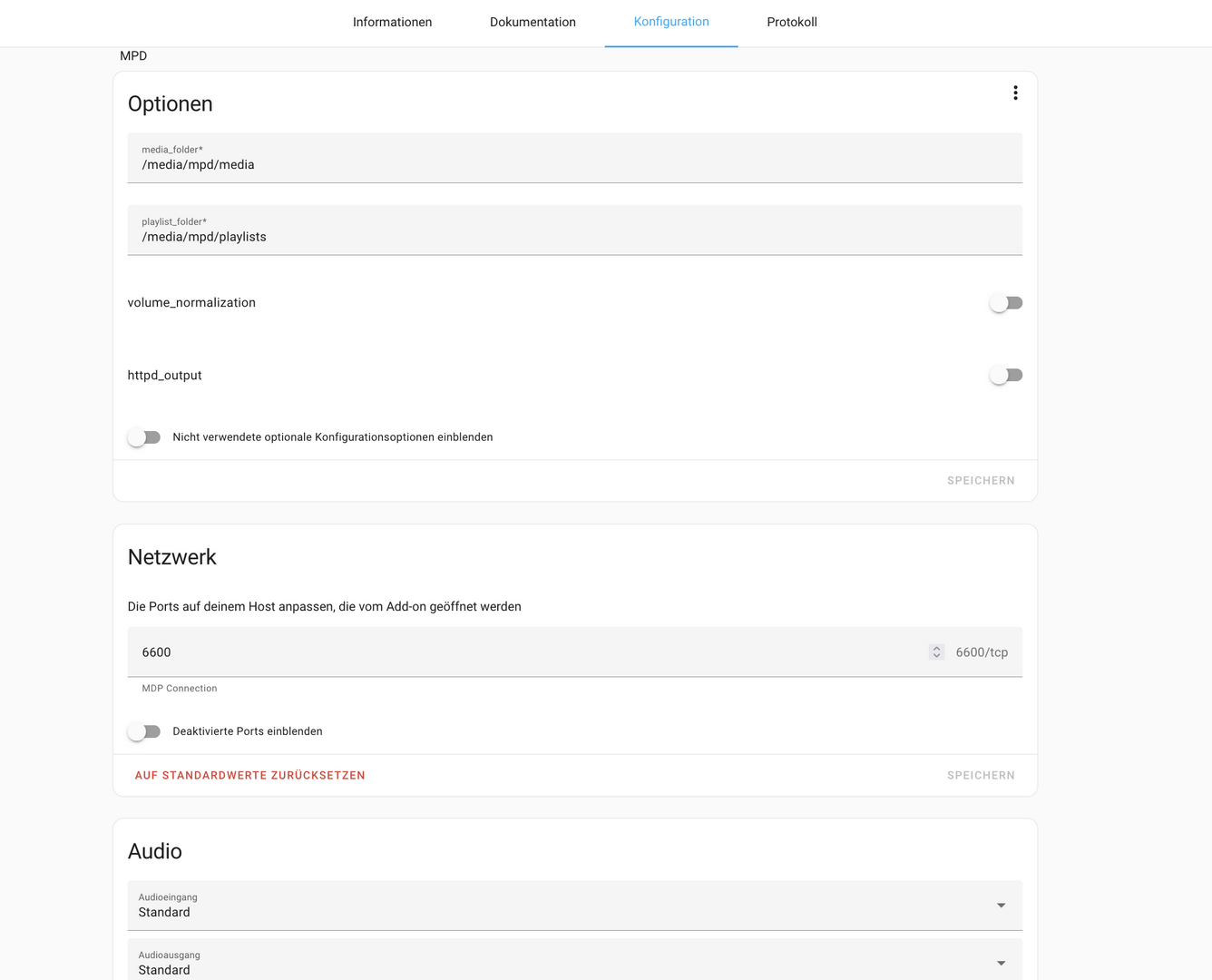This screenshot has width=1212, height=980.
Task: Click the 6600 port number field
Action: pyautogui.click(x=526, y=652)
